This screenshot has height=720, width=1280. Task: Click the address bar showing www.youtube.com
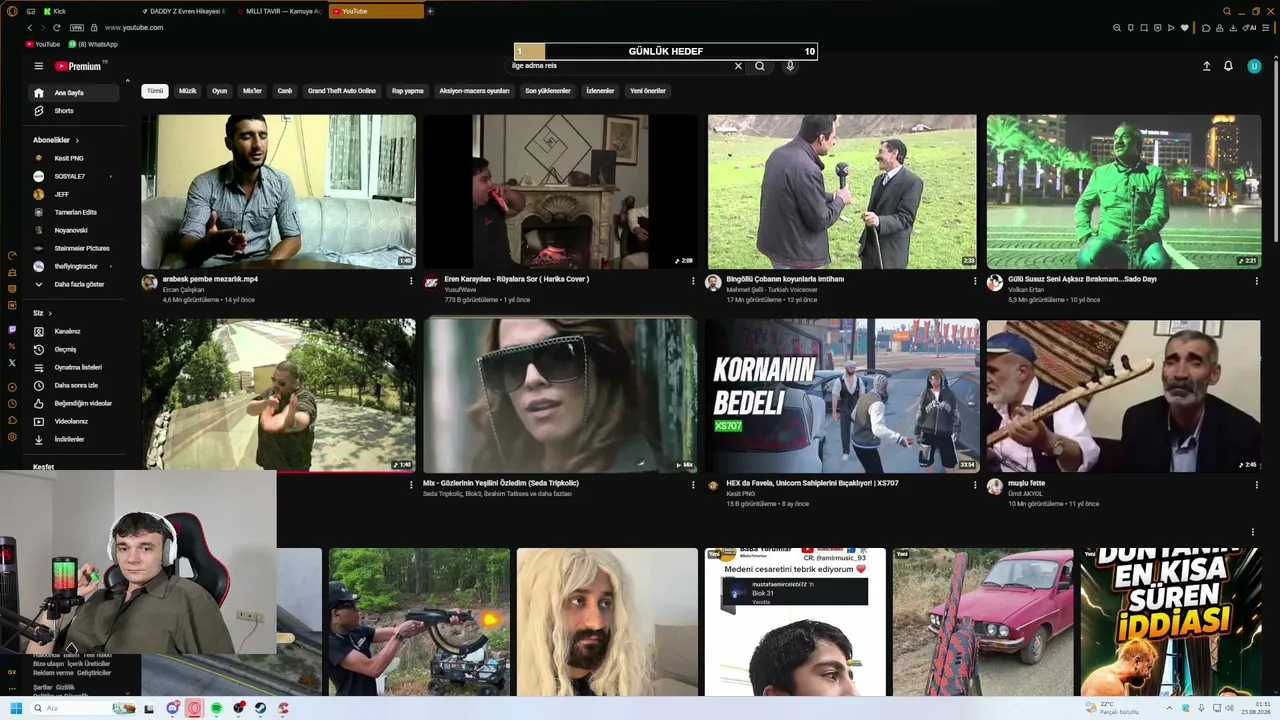coord(134,28)
